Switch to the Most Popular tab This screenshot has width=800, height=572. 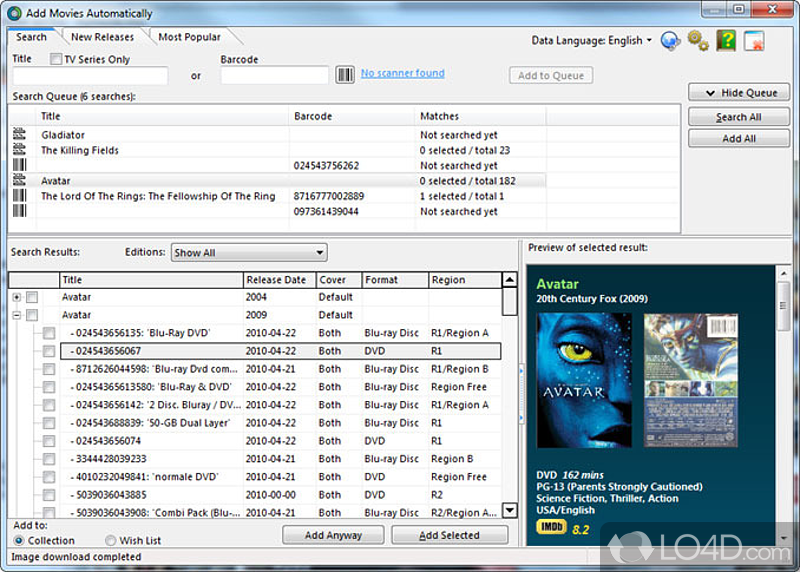click(189, 37)
